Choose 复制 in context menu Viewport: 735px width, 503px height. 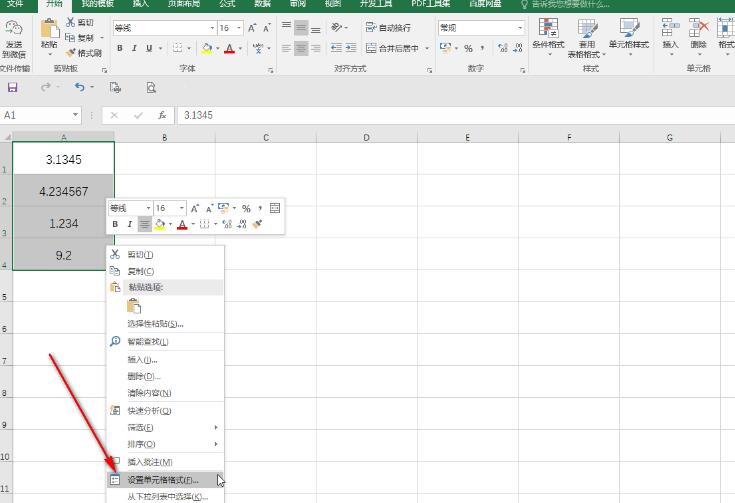coord(165,271)
